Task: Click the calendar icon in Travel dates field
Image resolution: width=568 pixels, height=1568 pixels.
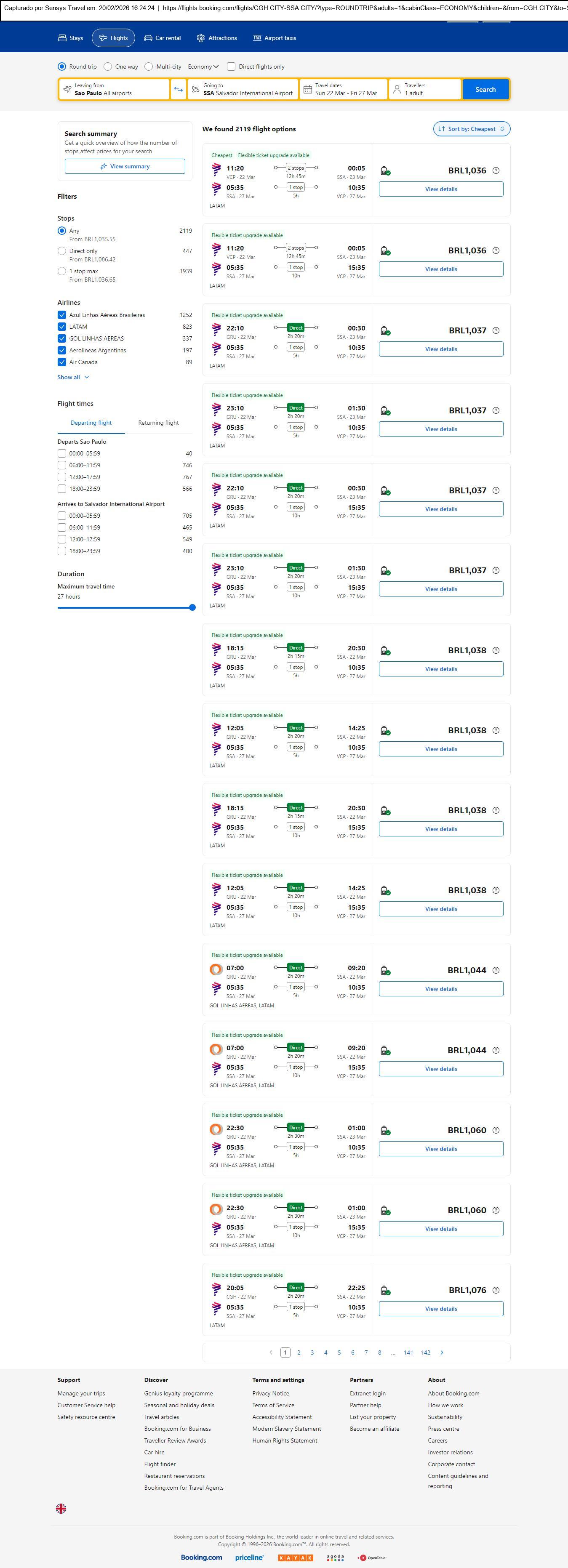Action: [x=307, y=90]
